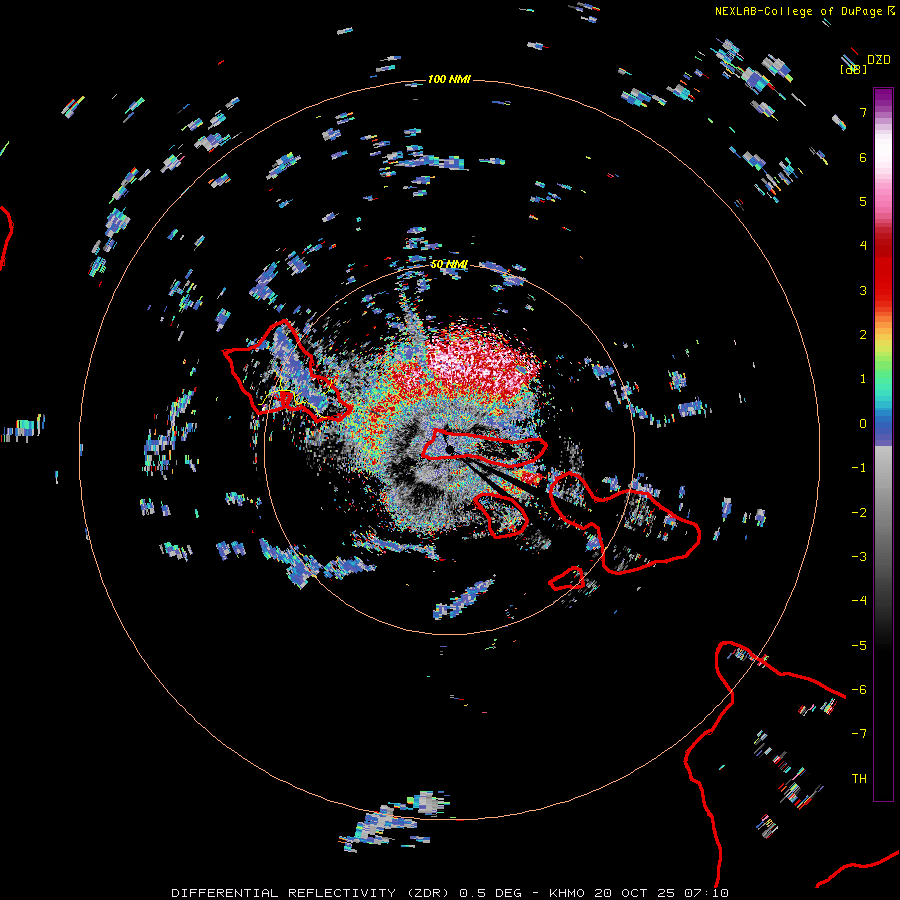Click the -3 value on color scale

click(859, 557)
